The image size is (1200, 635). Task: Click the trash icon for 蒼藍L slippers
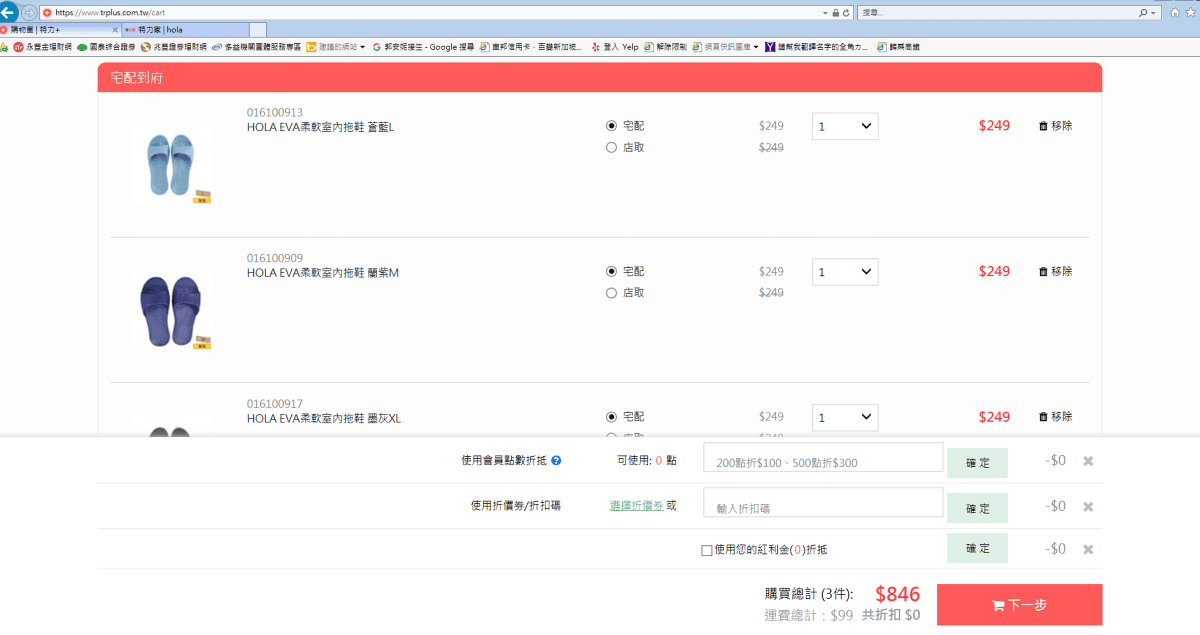pos(1044,126)
